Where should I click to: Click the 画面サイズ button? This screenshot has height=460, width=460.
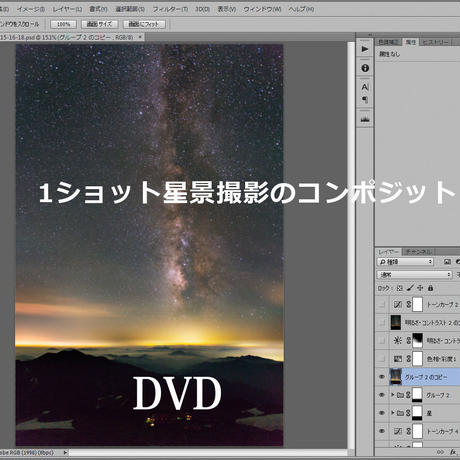(99, 24)
